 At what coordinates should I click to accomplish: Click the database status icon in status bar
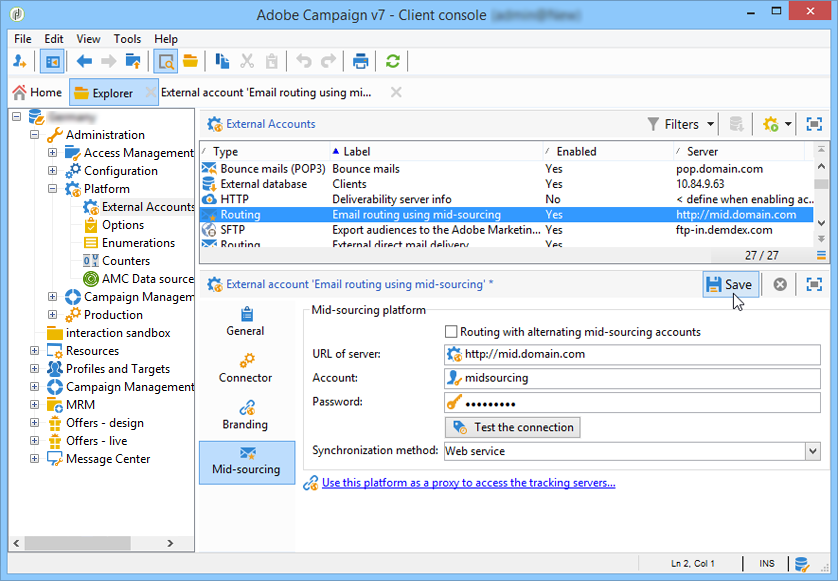(802, 564)
